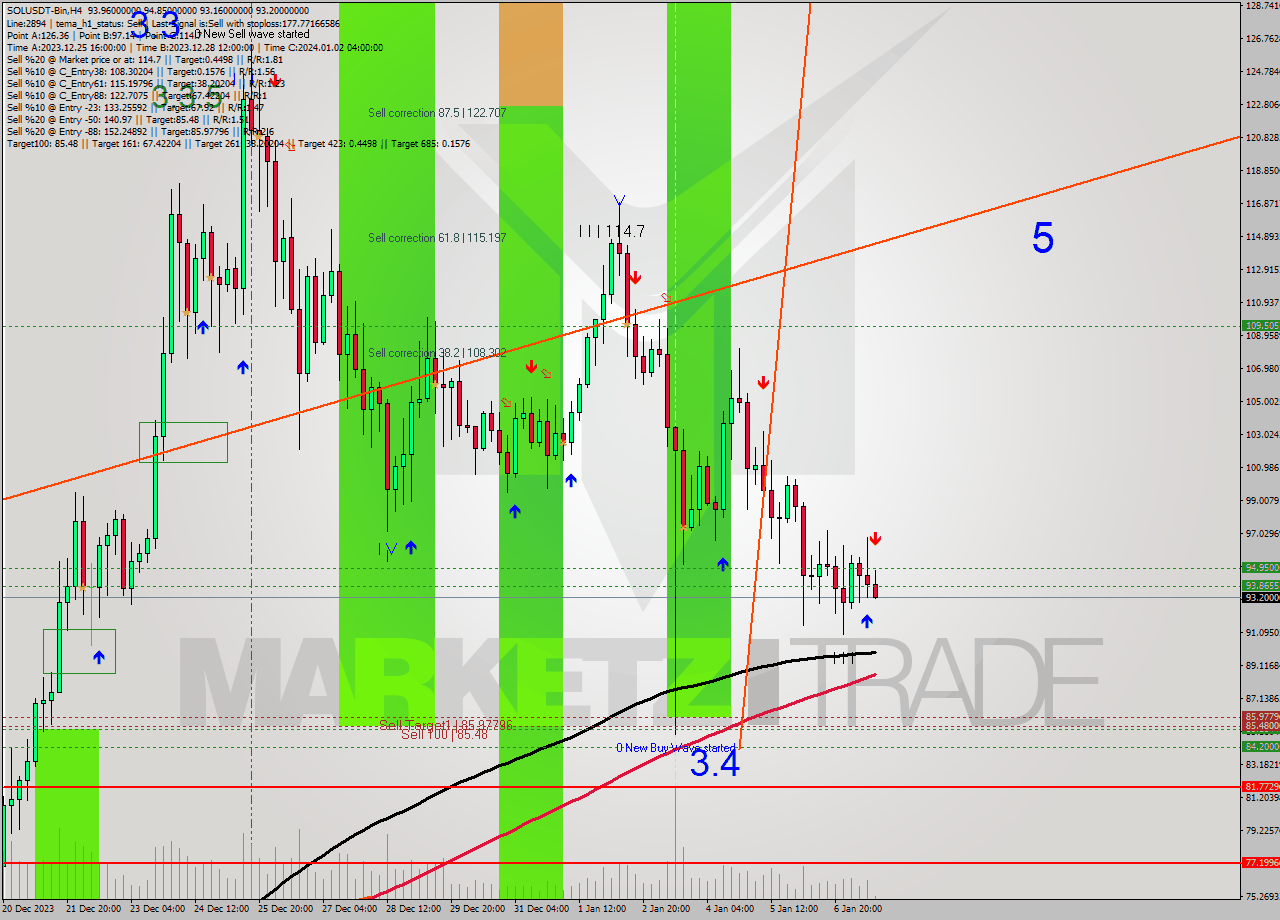
Task: Click the red price tag 85.9779
Action: (x=1260, y=716)
